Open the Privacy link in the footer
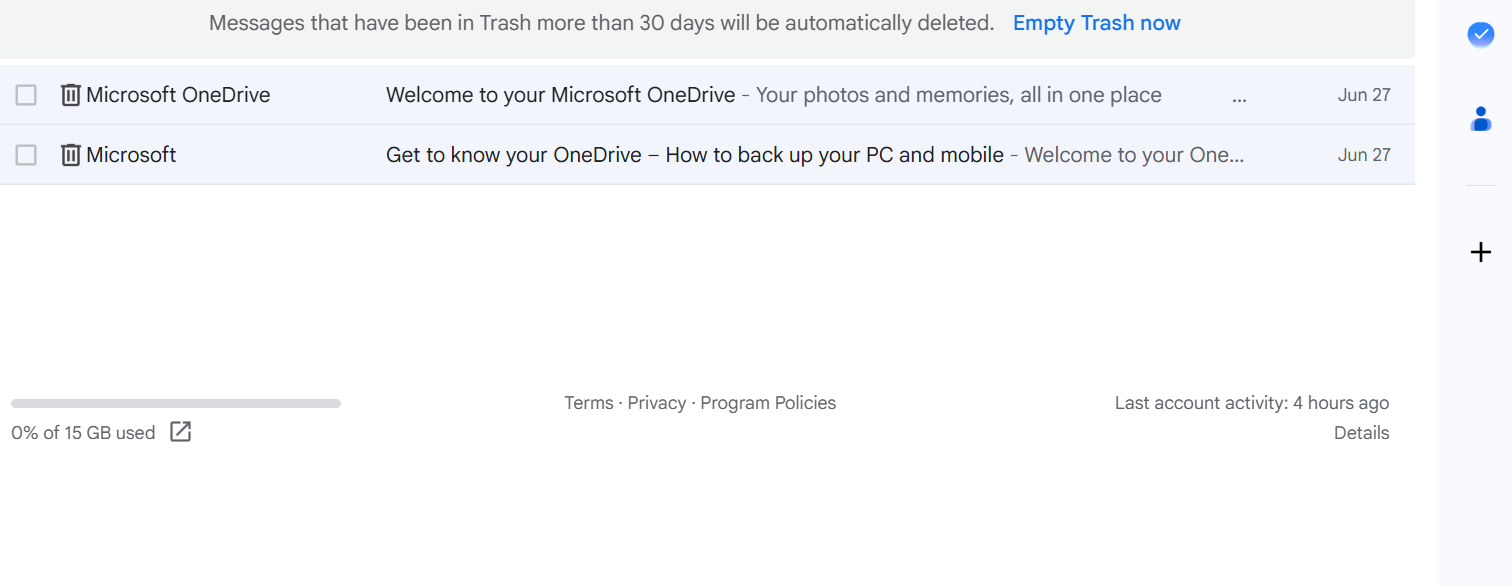This screenshot has height=586, width=1512. [x=657, y=403]
